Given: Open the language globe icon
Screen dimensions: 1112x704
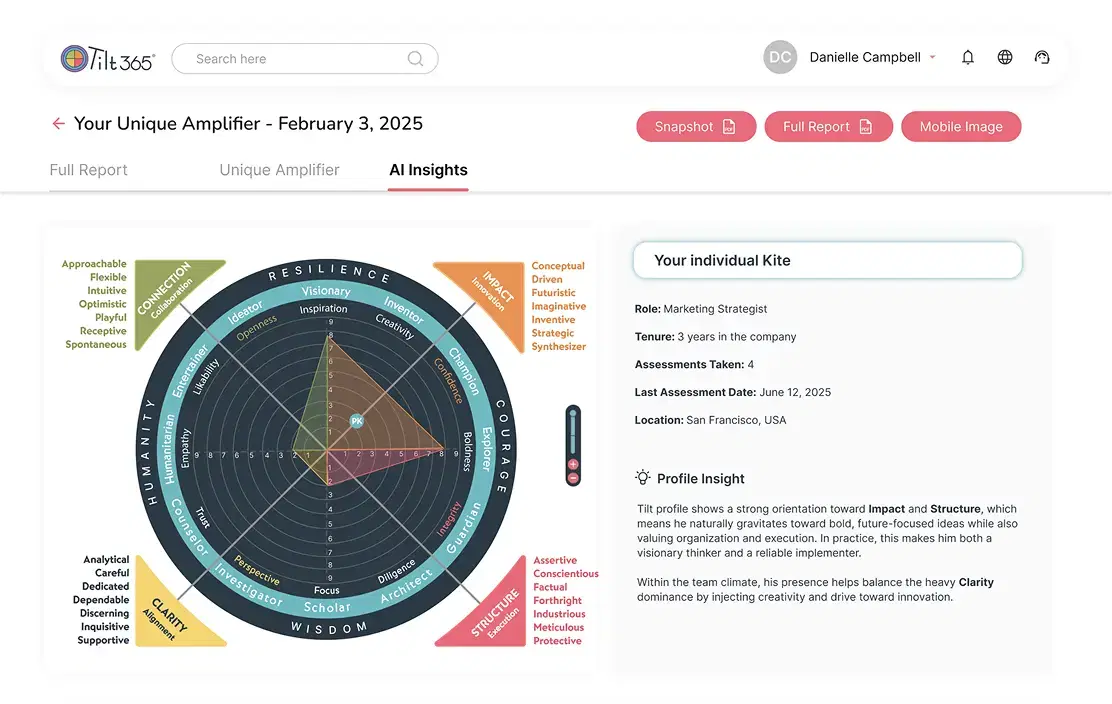Looking at the screenshot, I should [x=1005, y=57].
